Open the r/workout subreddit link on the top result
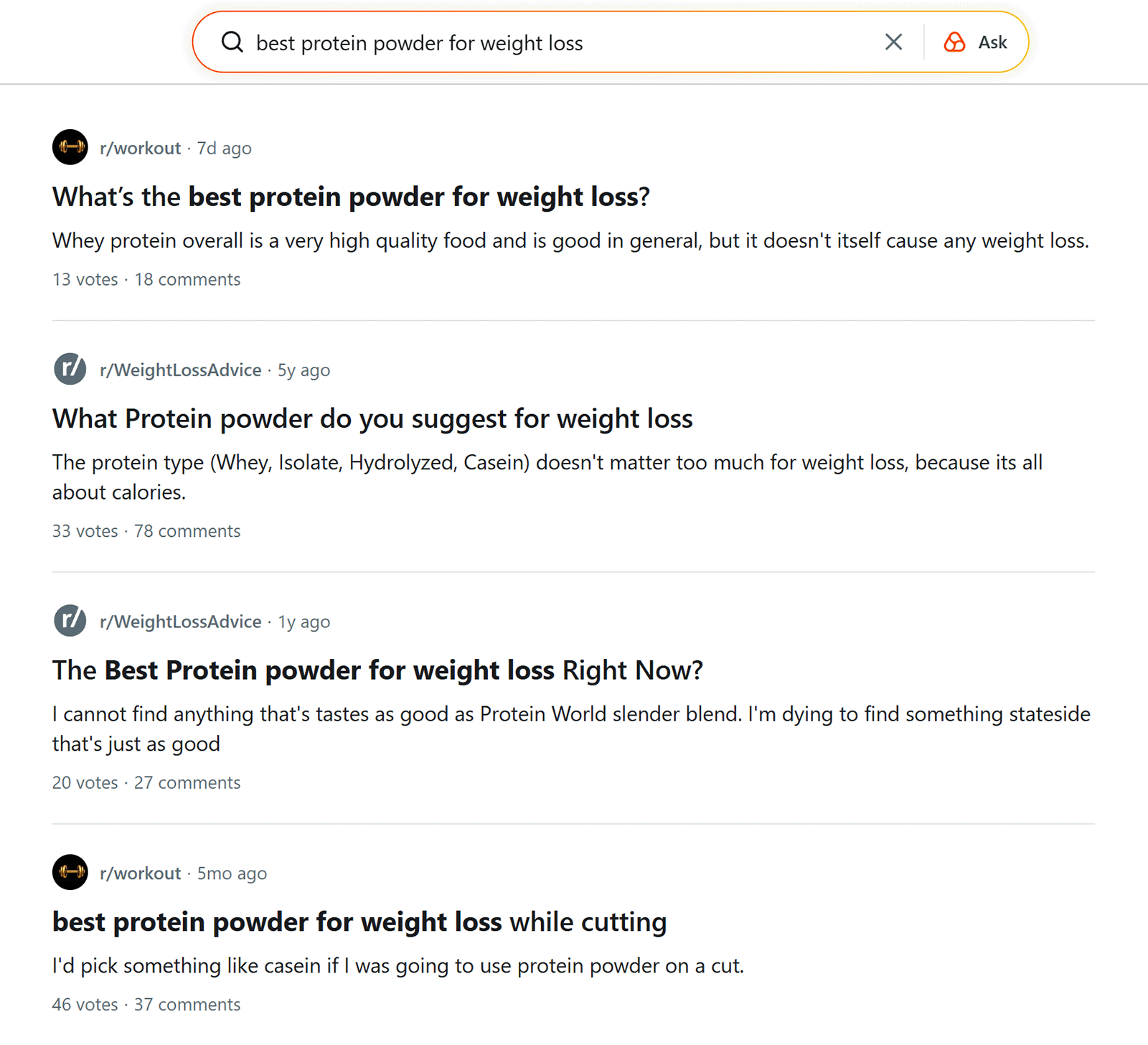The height and width of the screenshot is (1045, 1148). [x=141, y=148]
